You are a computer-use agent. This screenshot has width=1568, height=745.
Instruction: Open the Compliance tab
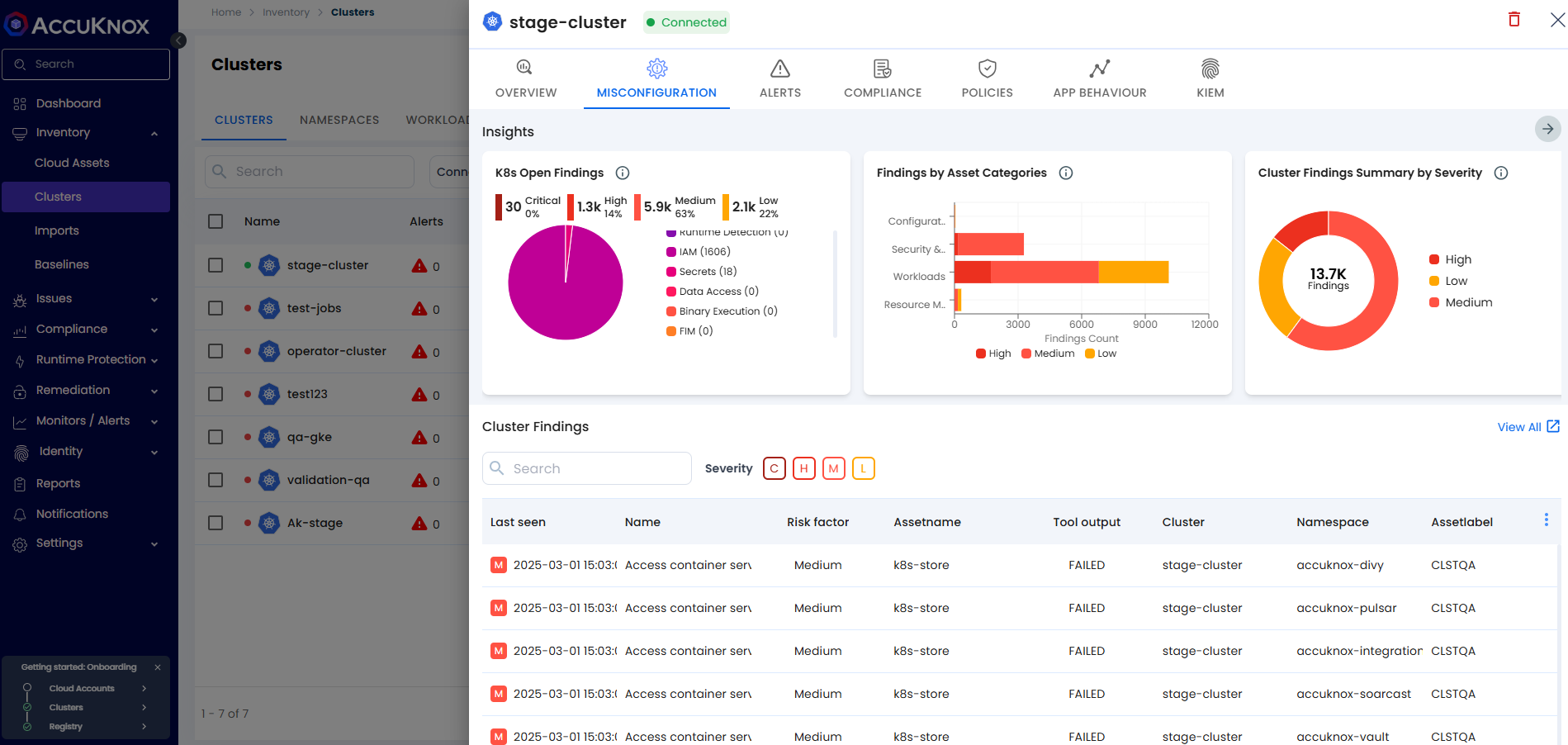point(883,79)
